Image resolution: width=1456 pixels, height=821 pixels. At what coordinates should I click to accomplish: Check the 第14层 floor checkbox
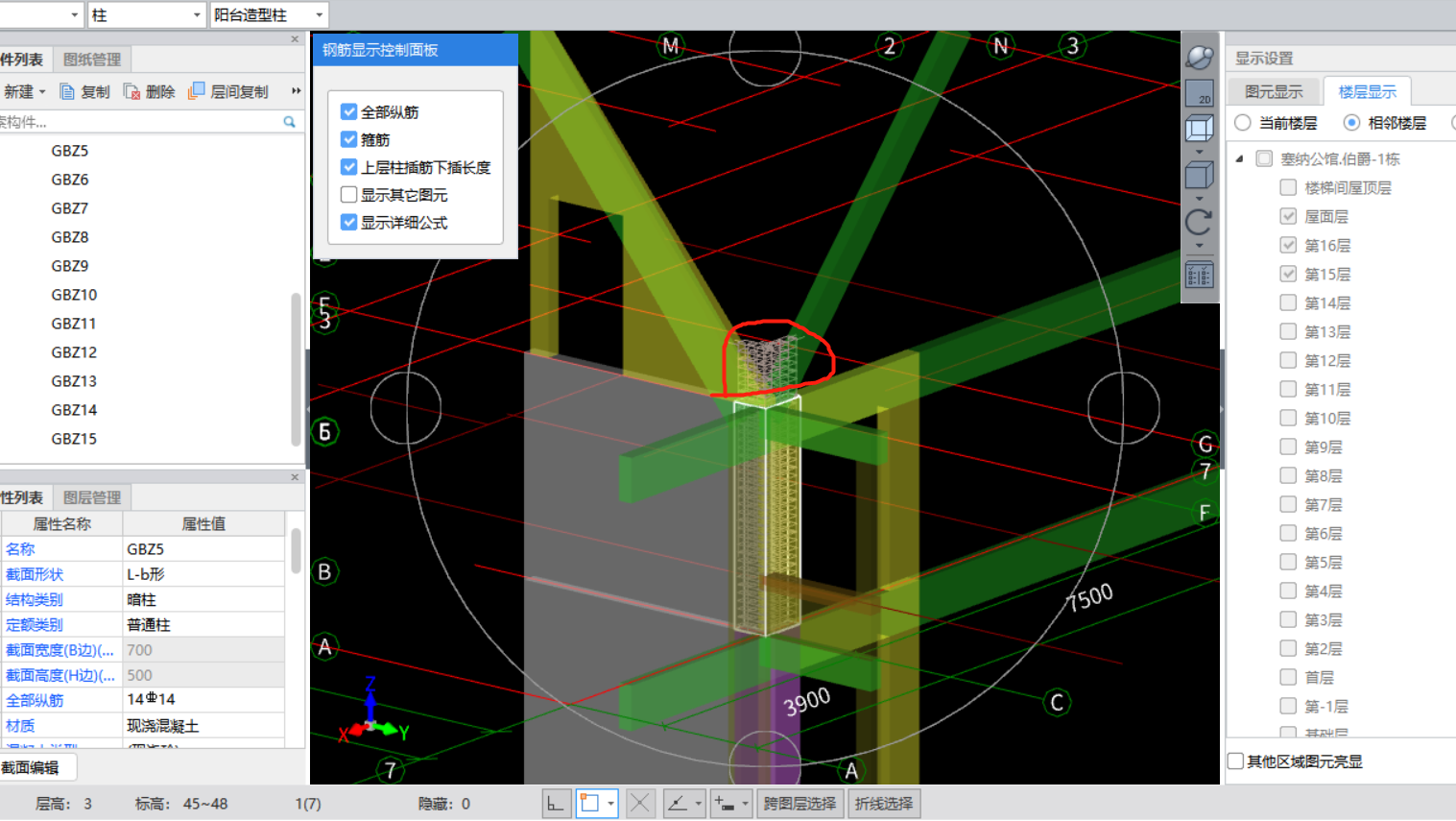(x=1289, y=302)
